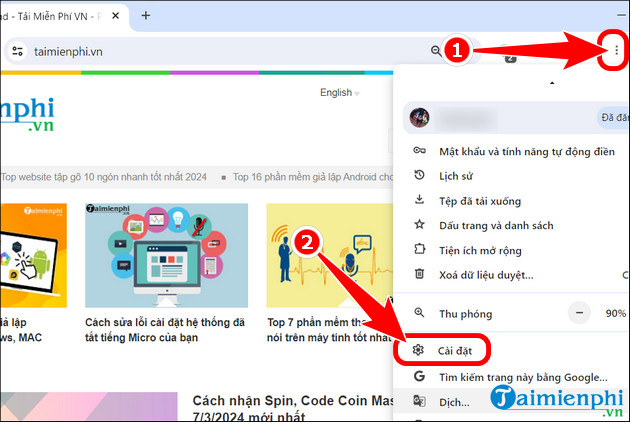Viewport: 630px width, 422px height.
Task: Click the profile avatar in the menu
Action: 419,117
